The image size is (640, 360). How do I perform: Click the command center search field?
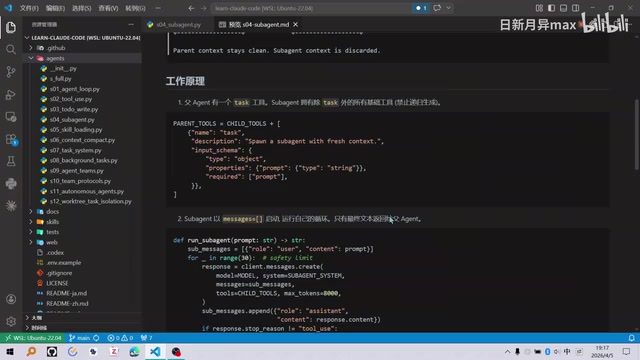click(x=312, y=8)
